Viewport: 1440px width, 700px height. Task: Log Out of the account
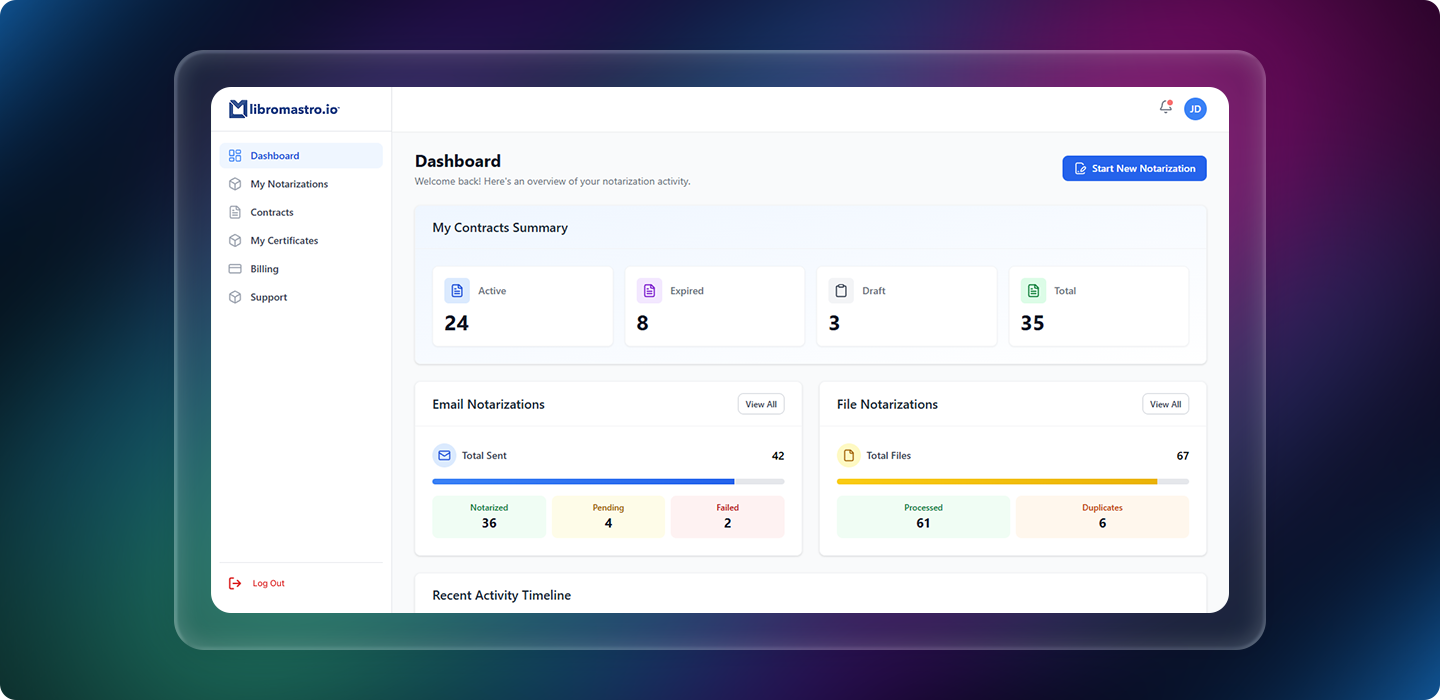click(267, 583)
